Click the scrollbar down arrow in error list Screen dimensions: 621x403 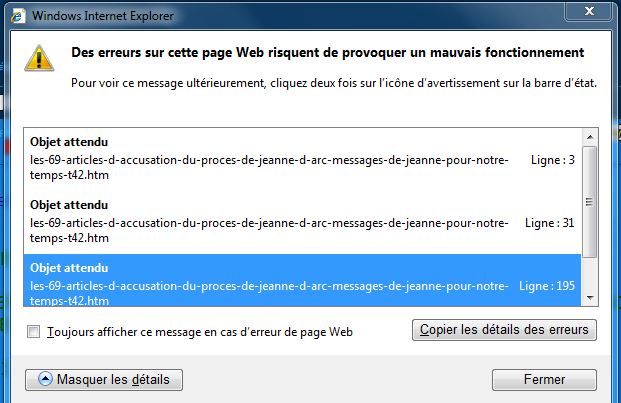(590, 298)
